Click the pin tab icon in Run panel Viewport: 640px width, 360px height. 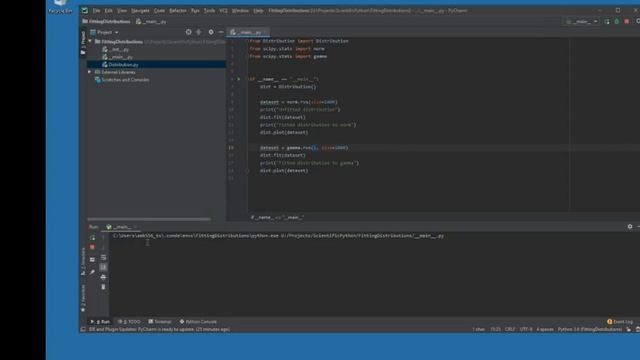coord(92,272)
